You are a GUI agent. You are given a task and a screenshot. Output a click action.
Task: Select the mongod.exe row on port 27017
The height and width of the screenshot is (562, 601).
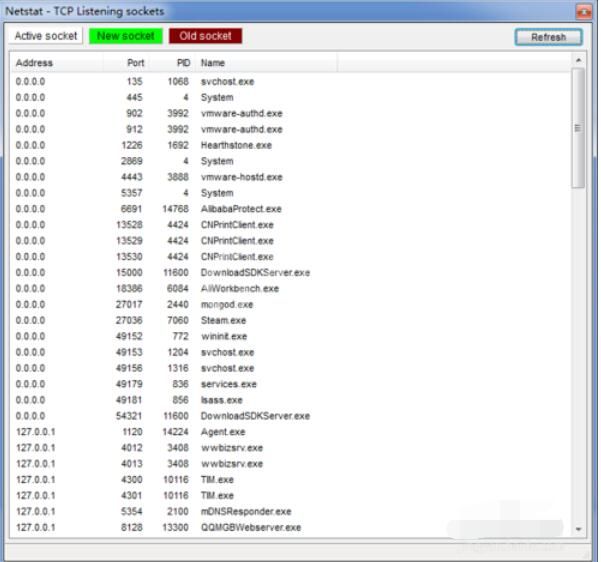point(291,304)
